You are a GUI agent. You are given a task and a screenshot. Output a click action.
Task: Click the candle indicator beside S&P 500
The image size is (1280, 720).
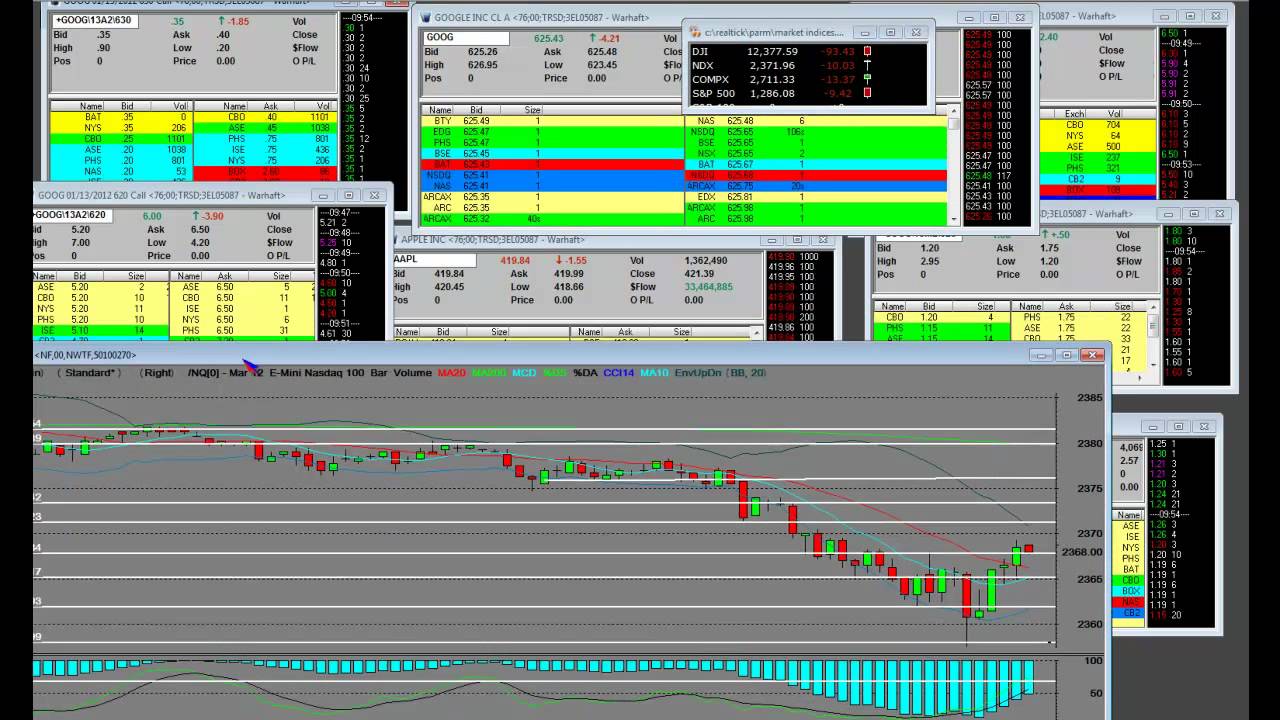[867, 93]
